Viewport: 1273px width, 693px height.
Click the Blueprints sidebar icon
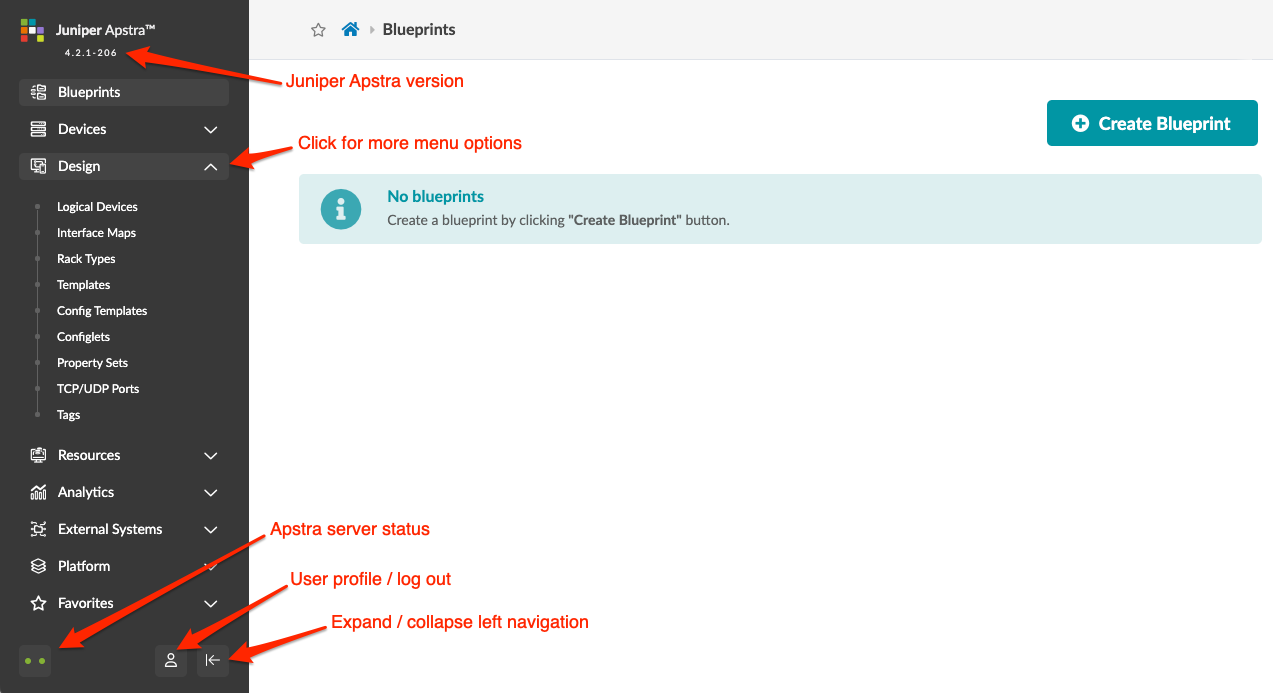[x=39, y=92]
